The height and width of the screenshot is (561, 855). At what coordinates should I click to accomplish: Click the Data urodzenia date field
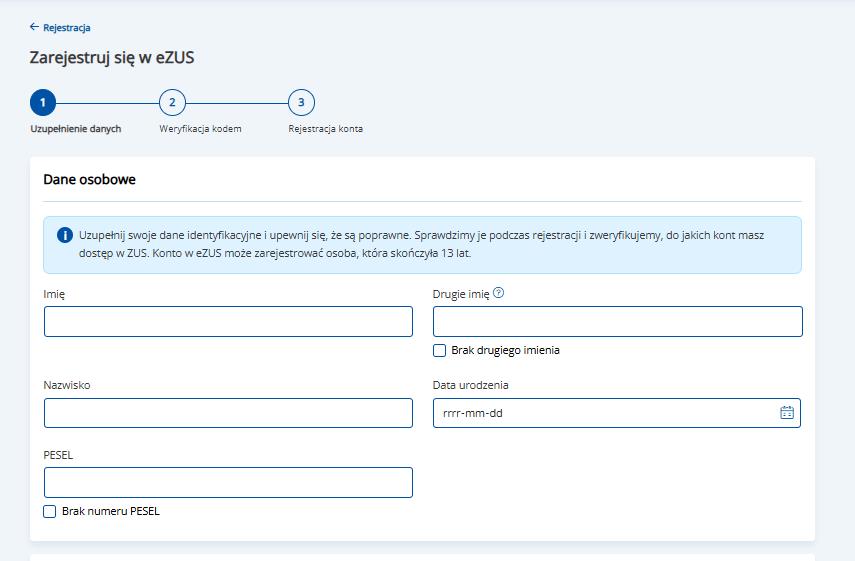[x=600, y=413]
